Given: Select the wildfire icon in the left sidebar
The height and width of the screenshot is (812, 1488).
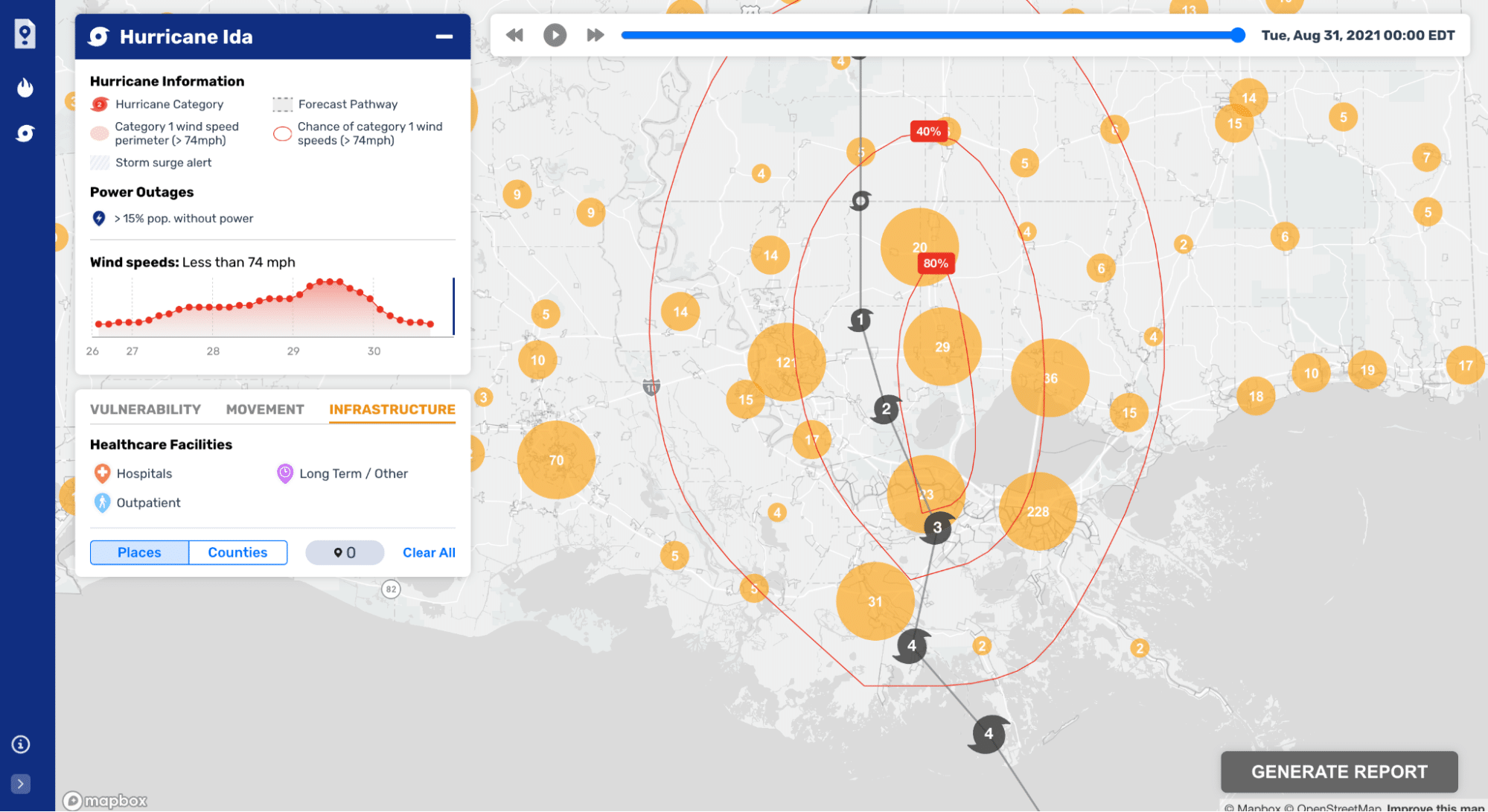Looking at the screenshot, I should point(25,87).
